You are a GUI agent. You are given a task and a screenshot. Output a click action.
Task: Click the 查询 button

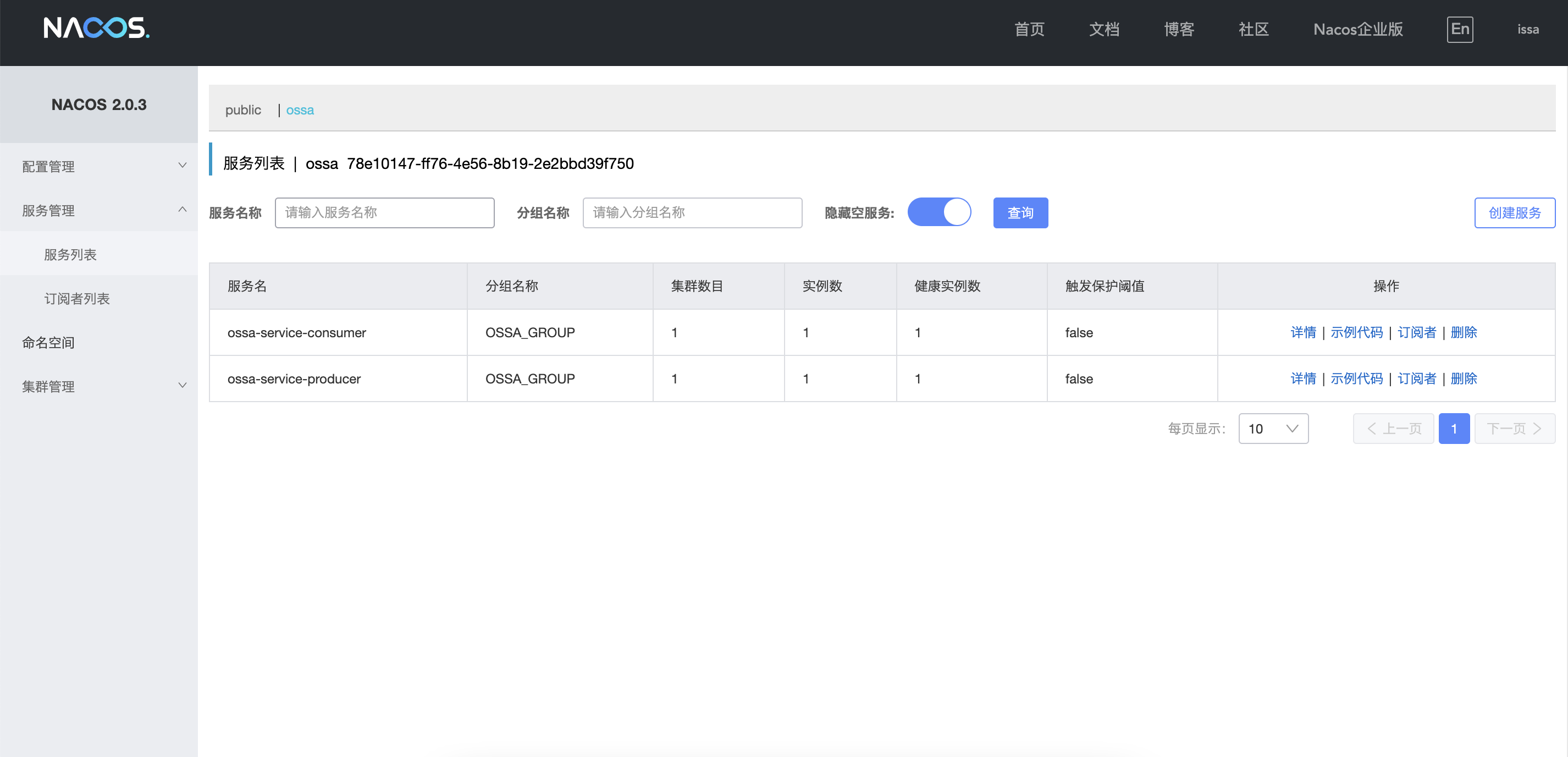click(1020, 212)
